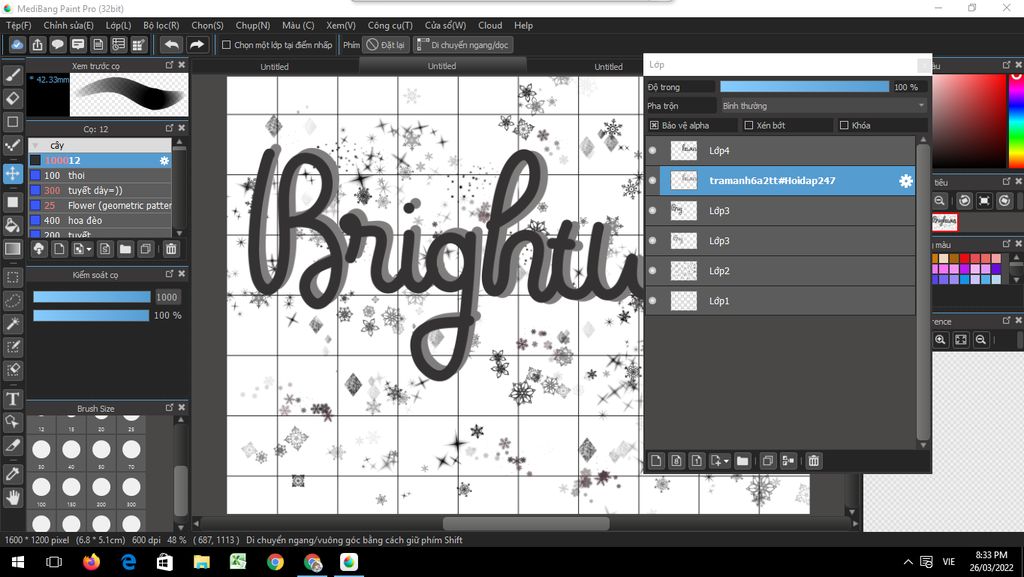The height and width of the screenshot is (577, 1024).
Task: Switch to the first Untitled tab
Action: 274,67
